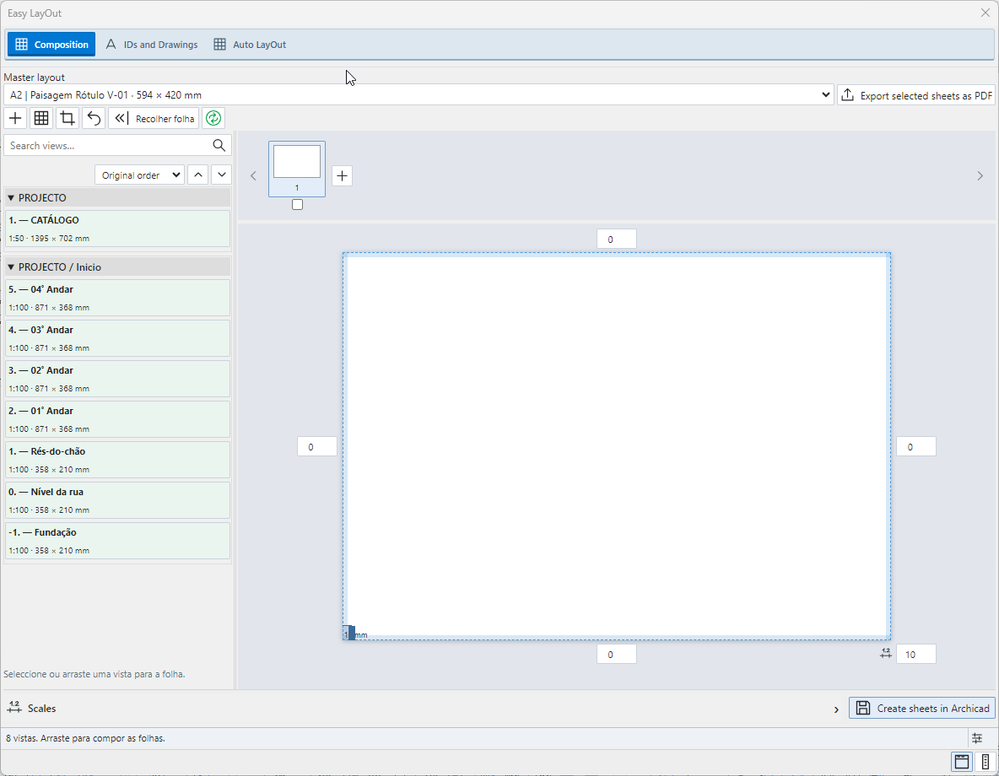
Task: Click the left chevron of the sheet strip
Action: (254, 176)
